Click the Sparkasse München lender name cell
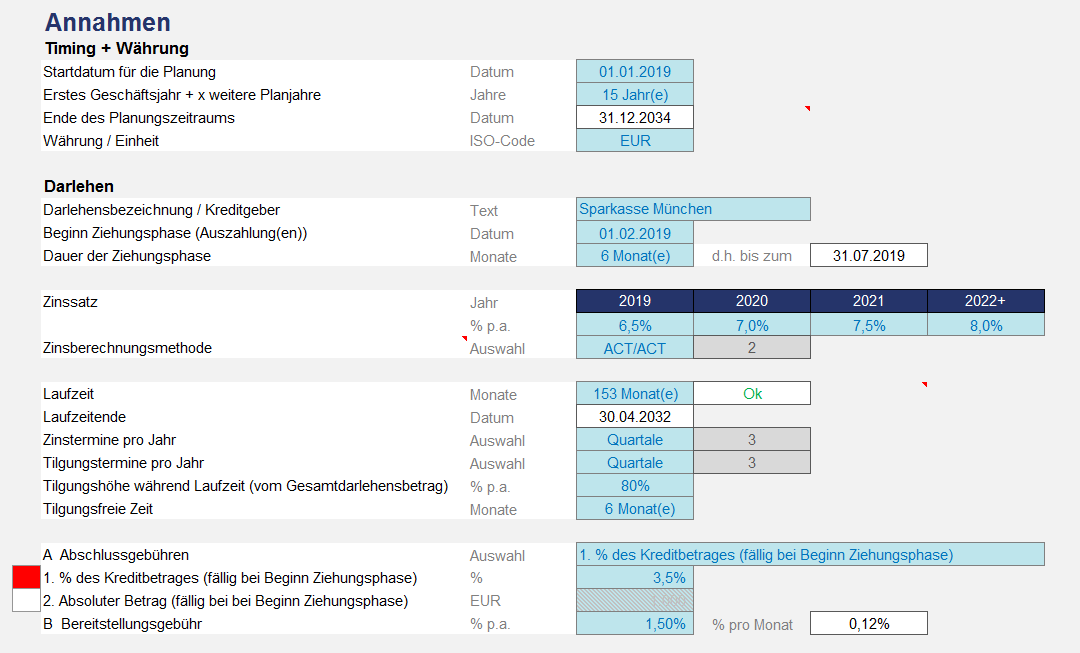The height and width of the screenshot is (653, 1080). [x=693, y=209]
